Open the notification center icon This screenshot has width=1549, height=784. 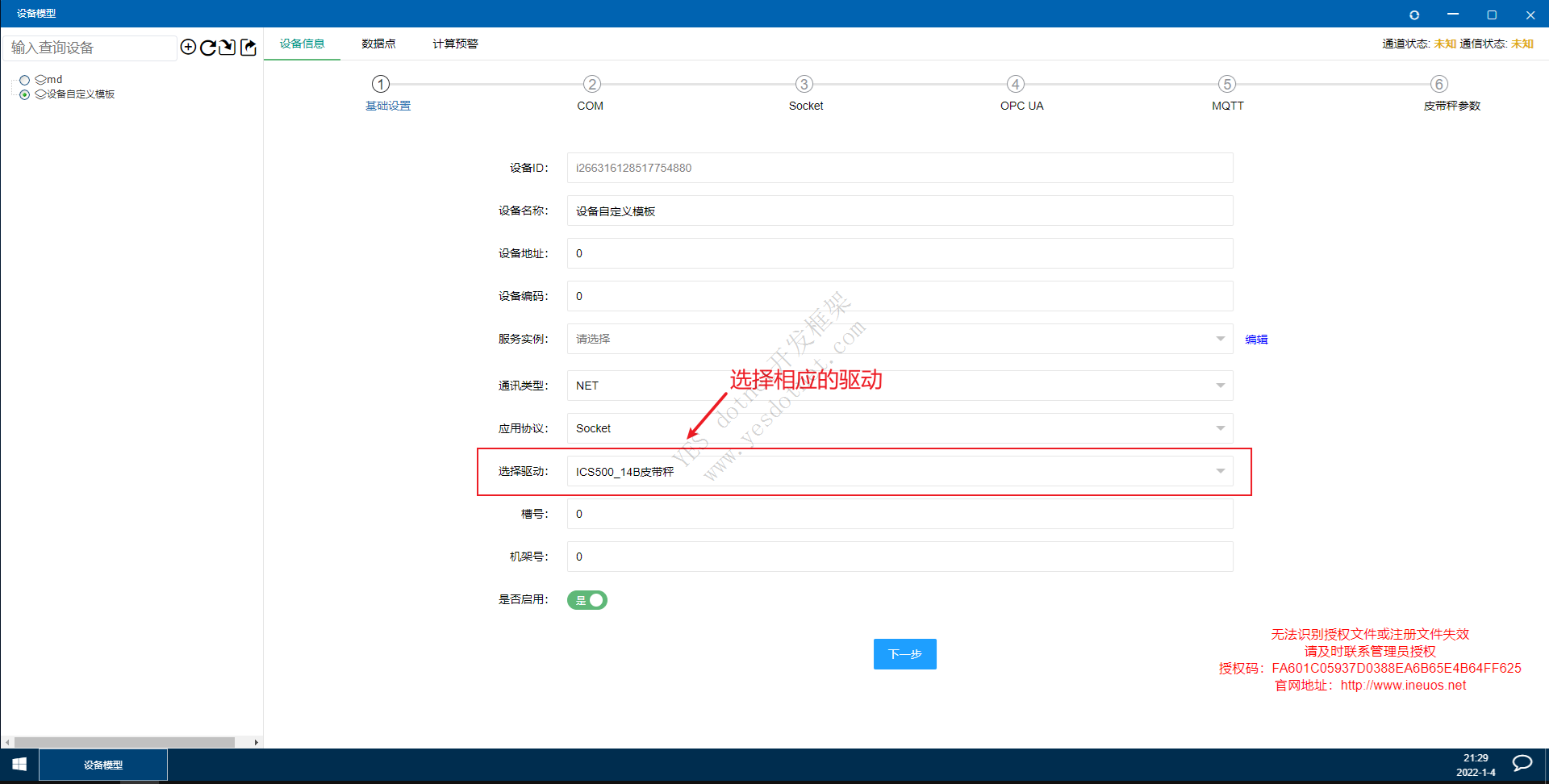pyautogui.click(x=1522, y=764)
